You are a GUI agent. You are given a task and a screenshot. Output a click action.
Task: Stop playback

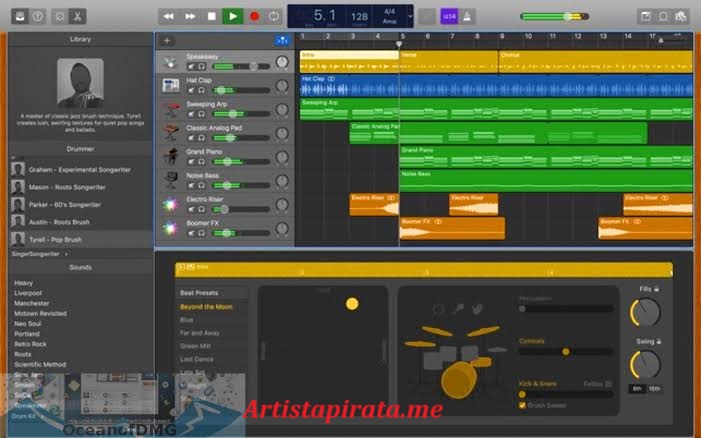pos(211,17)
